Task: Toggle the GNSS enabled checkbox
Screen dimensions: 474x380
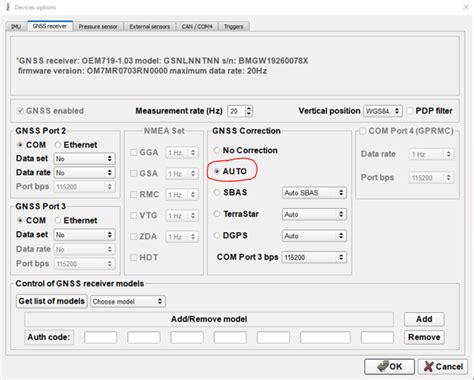Action: click(20, 111)
